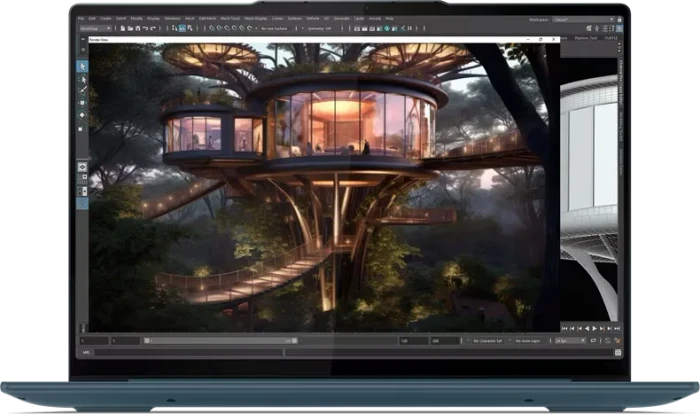700x414 pixels.
Task: Click the Open Scene folder icon
Action: coord(130,29)
